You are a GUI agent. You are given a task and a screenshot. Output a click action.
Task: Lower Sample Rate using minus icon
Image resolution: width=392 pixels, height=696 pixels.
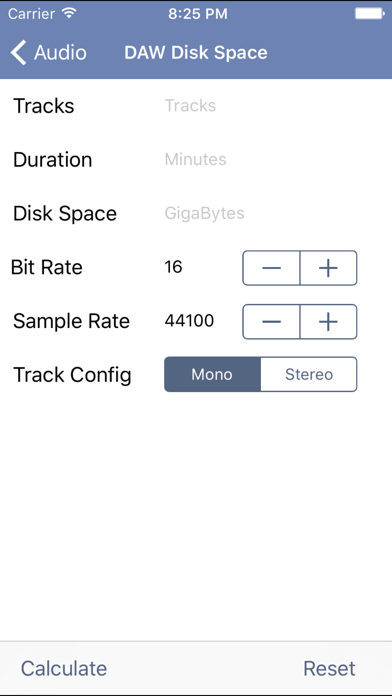pyautogui.click(x=271, y=322)
